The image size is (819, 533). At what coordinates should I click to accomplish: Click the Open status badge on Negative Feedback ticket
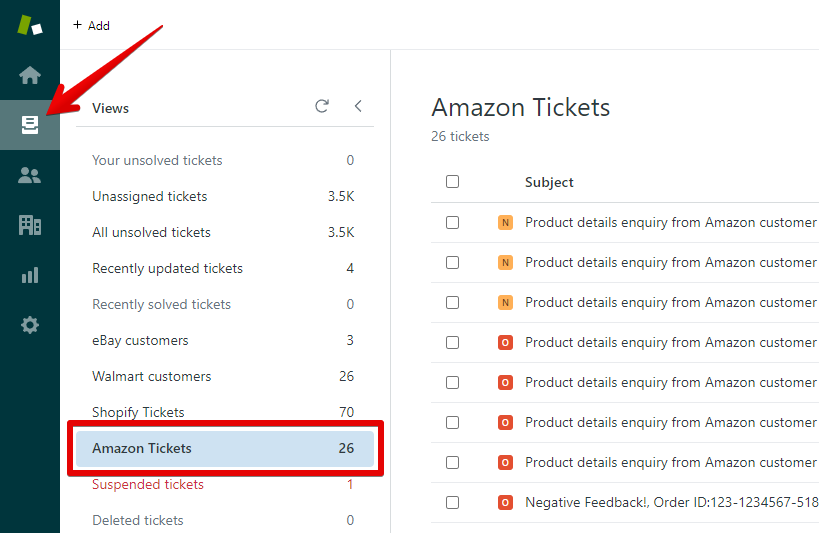[x=505, y=502]
